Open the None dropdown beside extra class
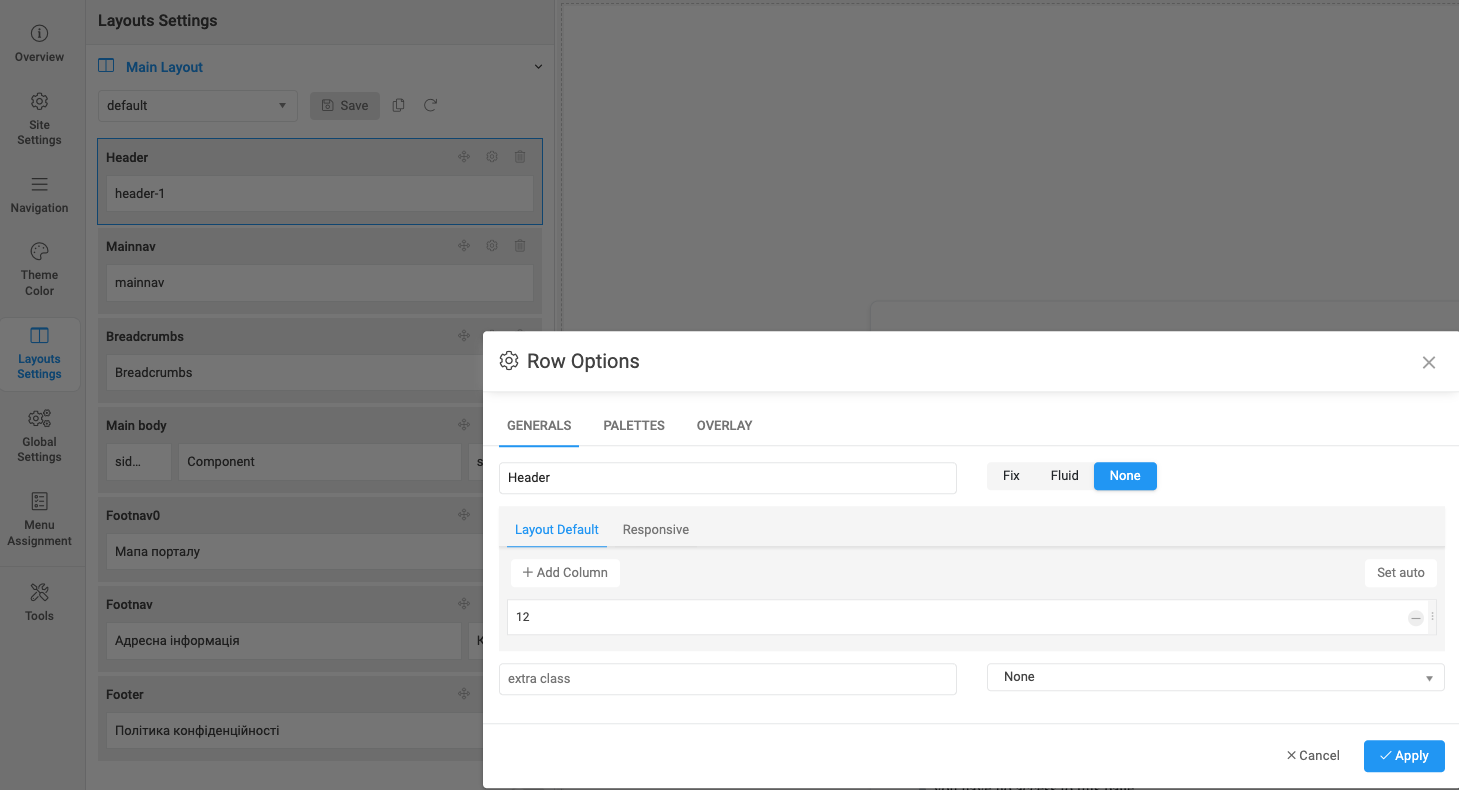Viewport: 1459px width, 790px height. click(1215, 677)
